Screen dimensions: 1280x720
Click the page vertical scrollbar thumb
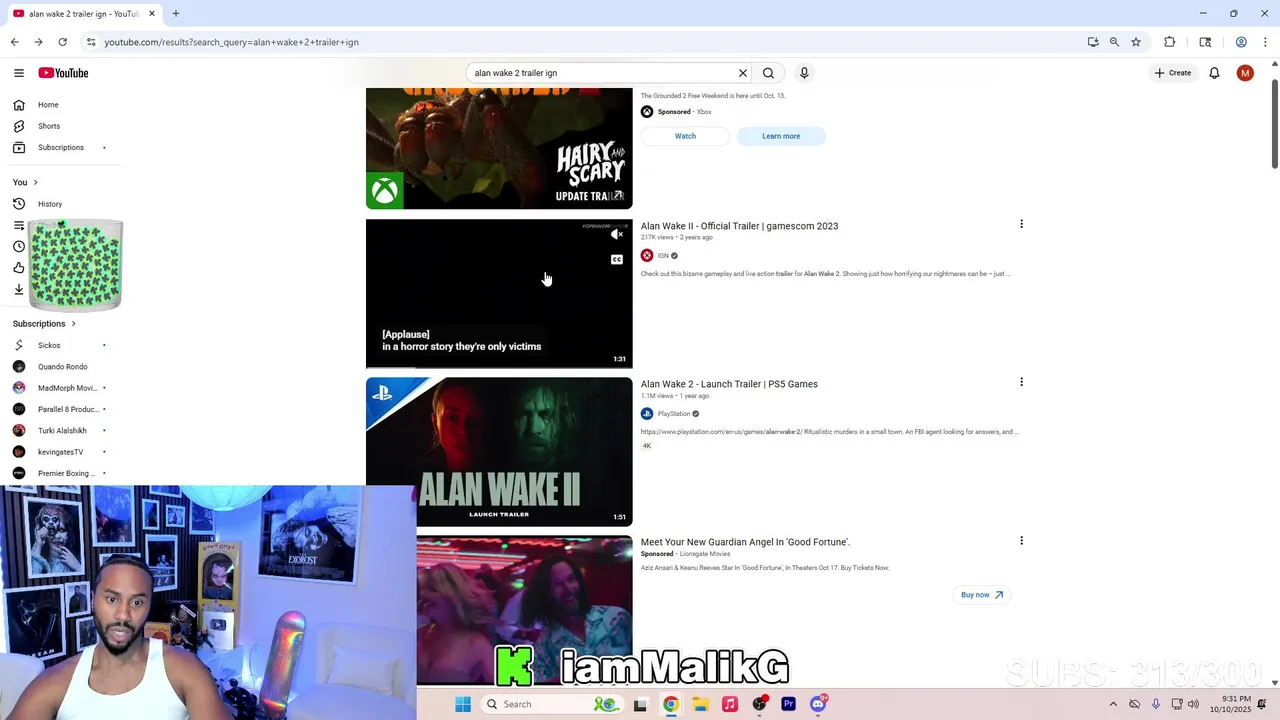1274,123
